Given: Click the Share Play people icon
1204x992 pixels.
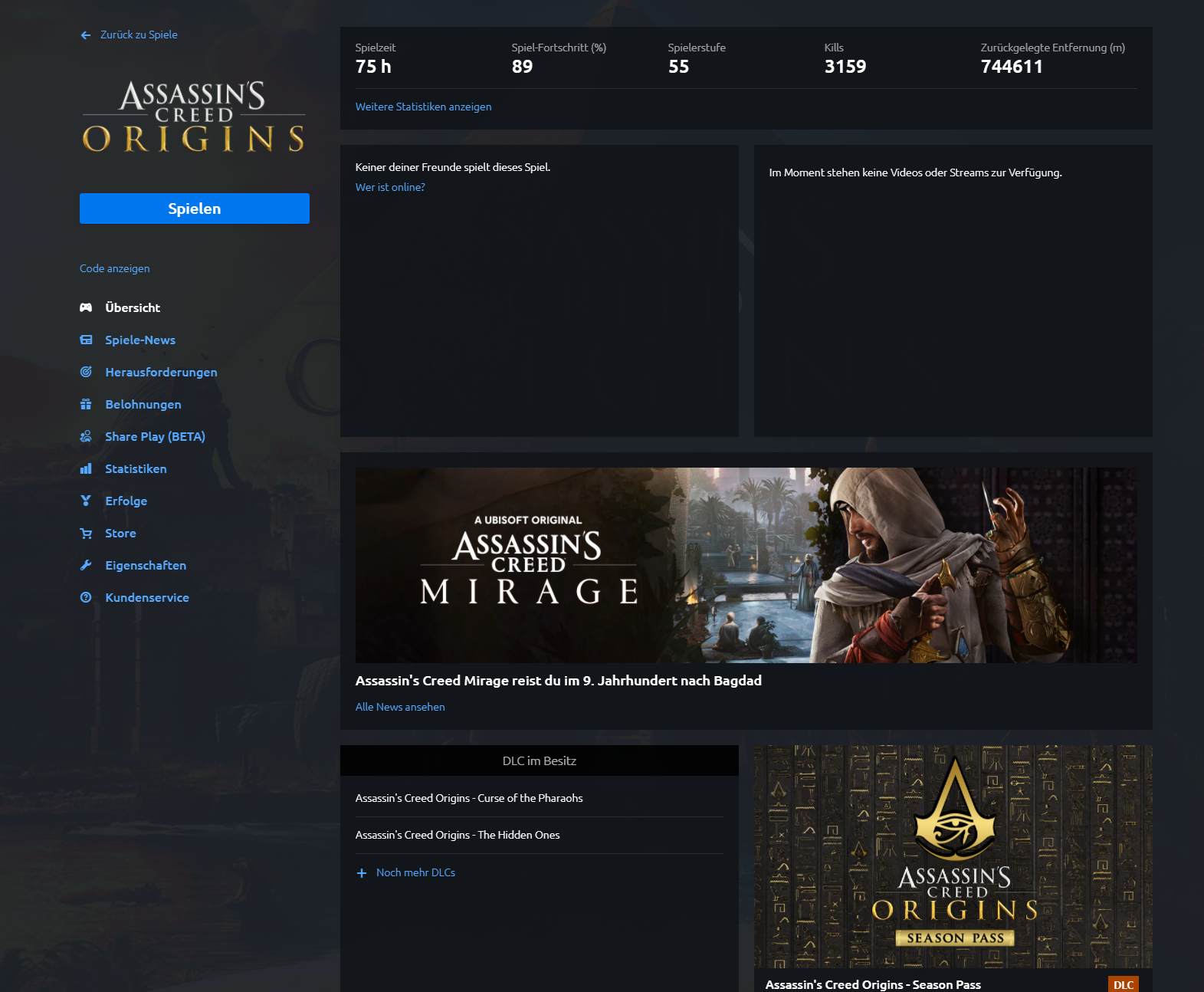Looking at the screenshot, I should coord(86,436).
